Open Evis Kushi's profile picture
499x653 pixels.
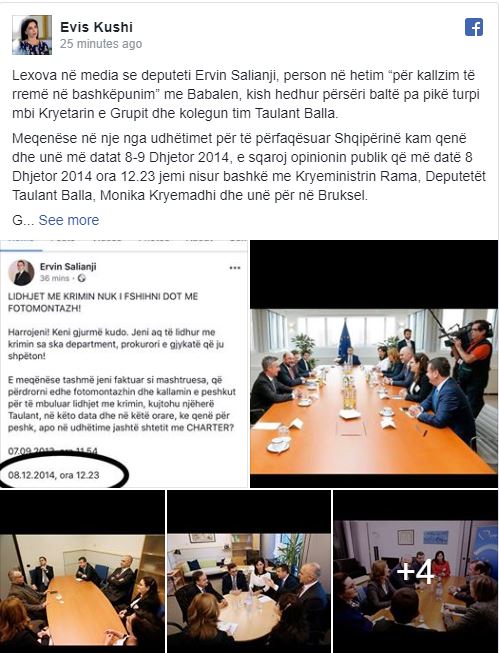point(32,35)
